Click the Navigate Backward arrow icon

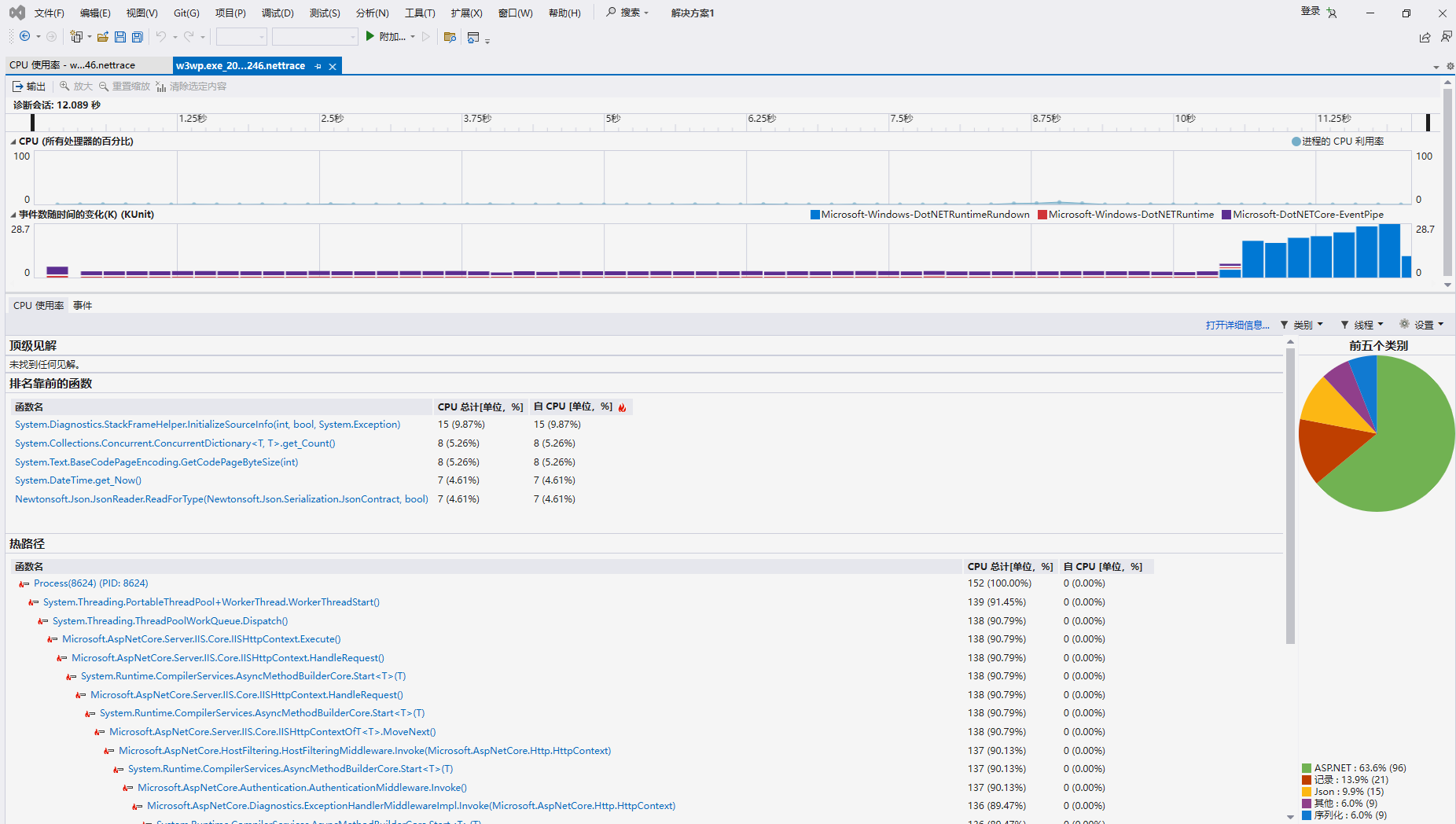click(25, 37)
